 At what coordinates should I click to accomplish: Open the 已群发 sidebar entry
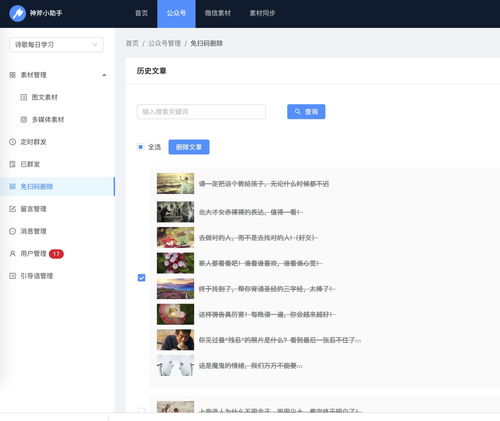30,164
